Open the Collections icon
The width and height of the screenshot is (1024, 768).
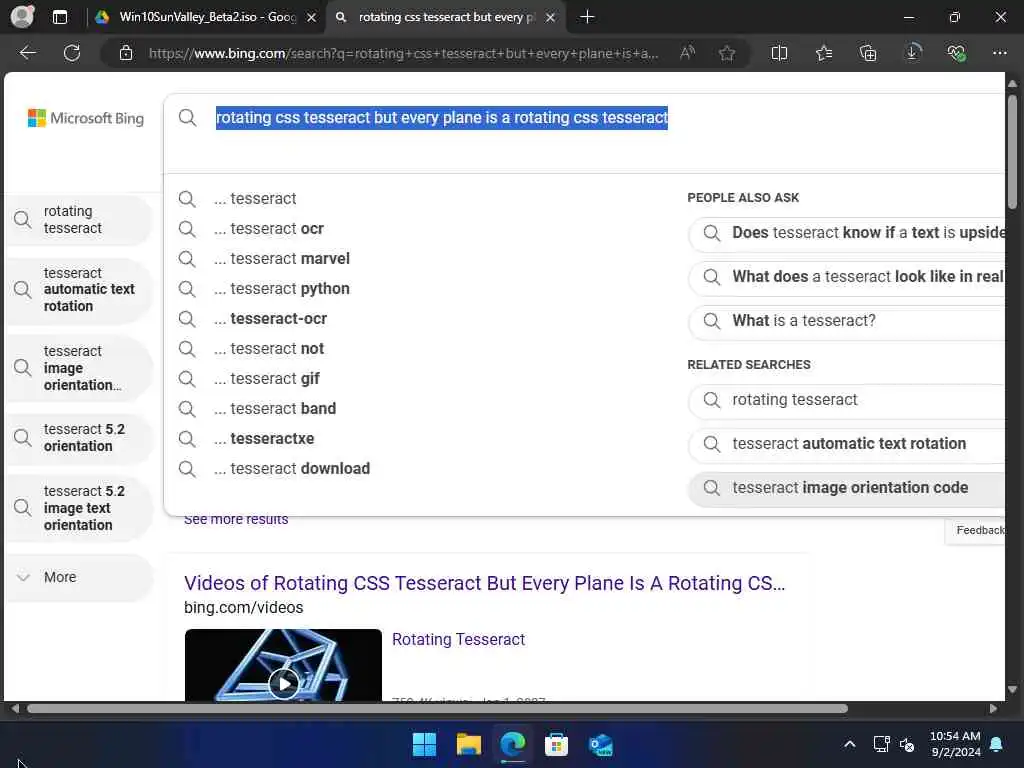point(868,53)
